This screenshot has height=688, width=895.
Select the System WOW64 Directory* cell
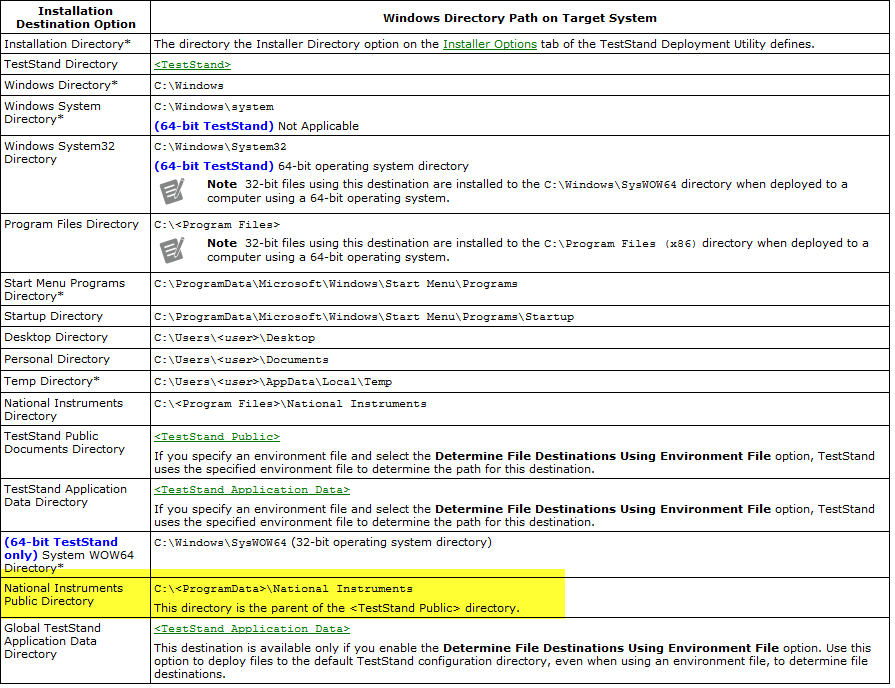75,554
